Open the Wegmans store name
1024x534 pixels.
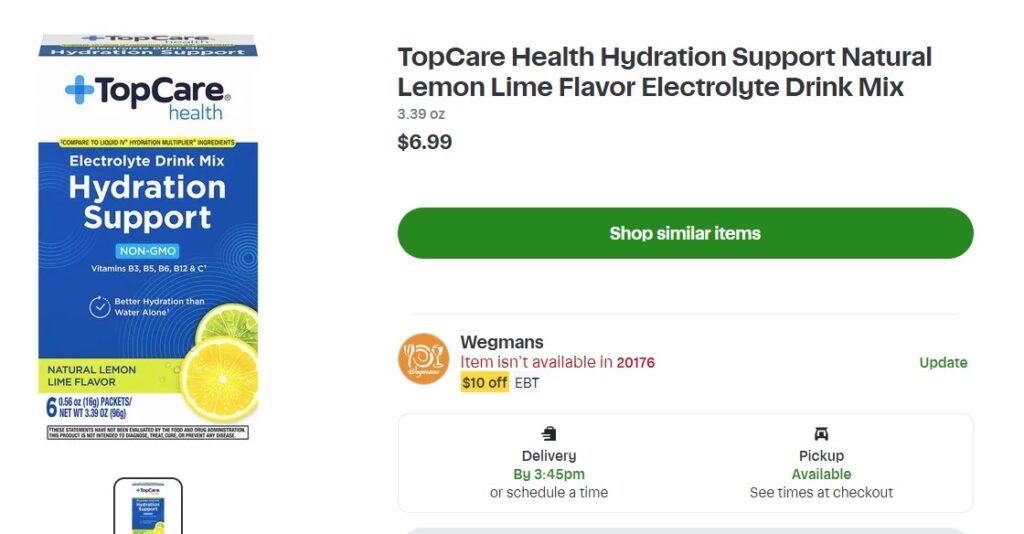(x=502, y=342)
